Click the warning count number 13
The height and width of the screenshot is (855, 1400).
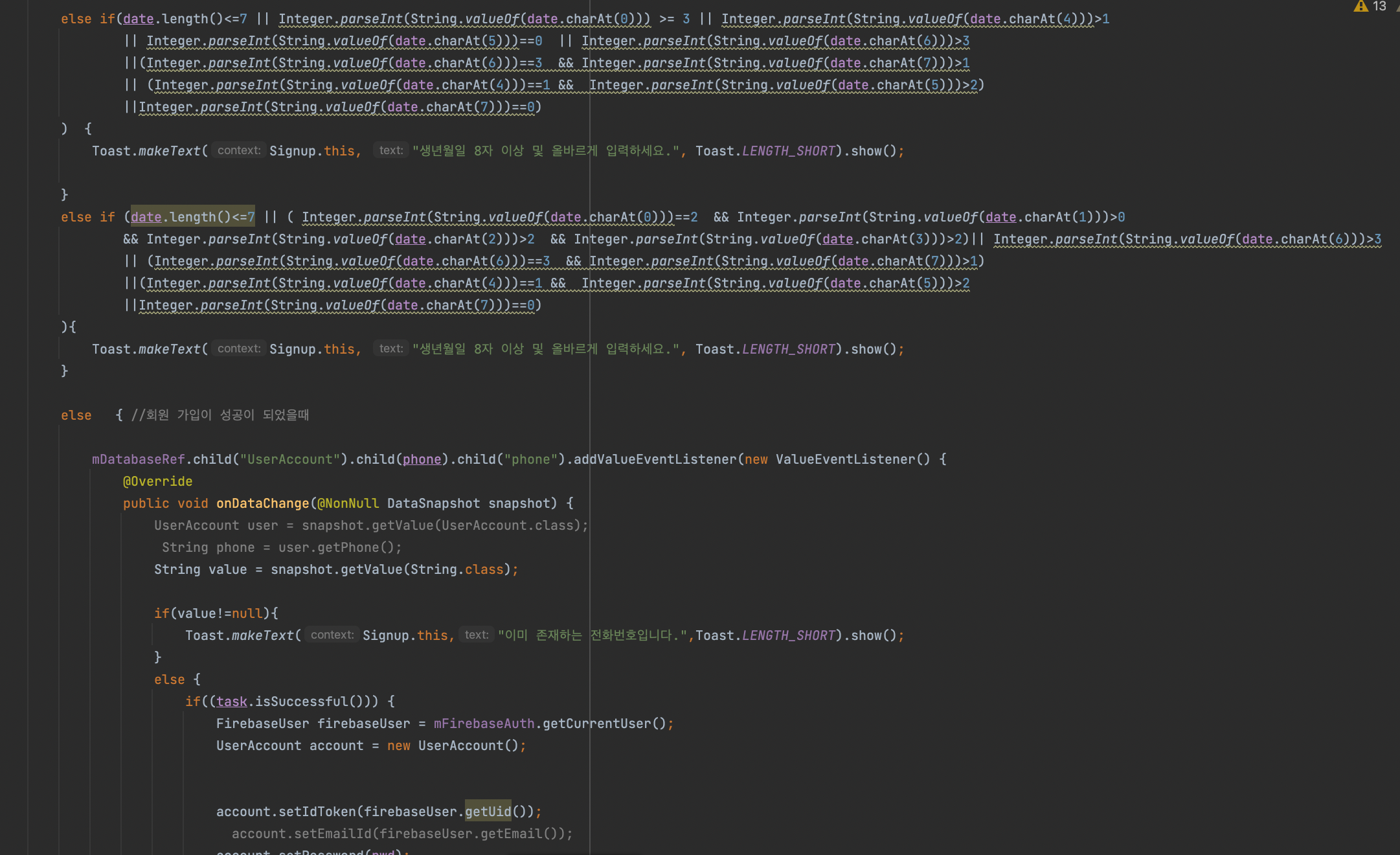[x=1380, y=6]
